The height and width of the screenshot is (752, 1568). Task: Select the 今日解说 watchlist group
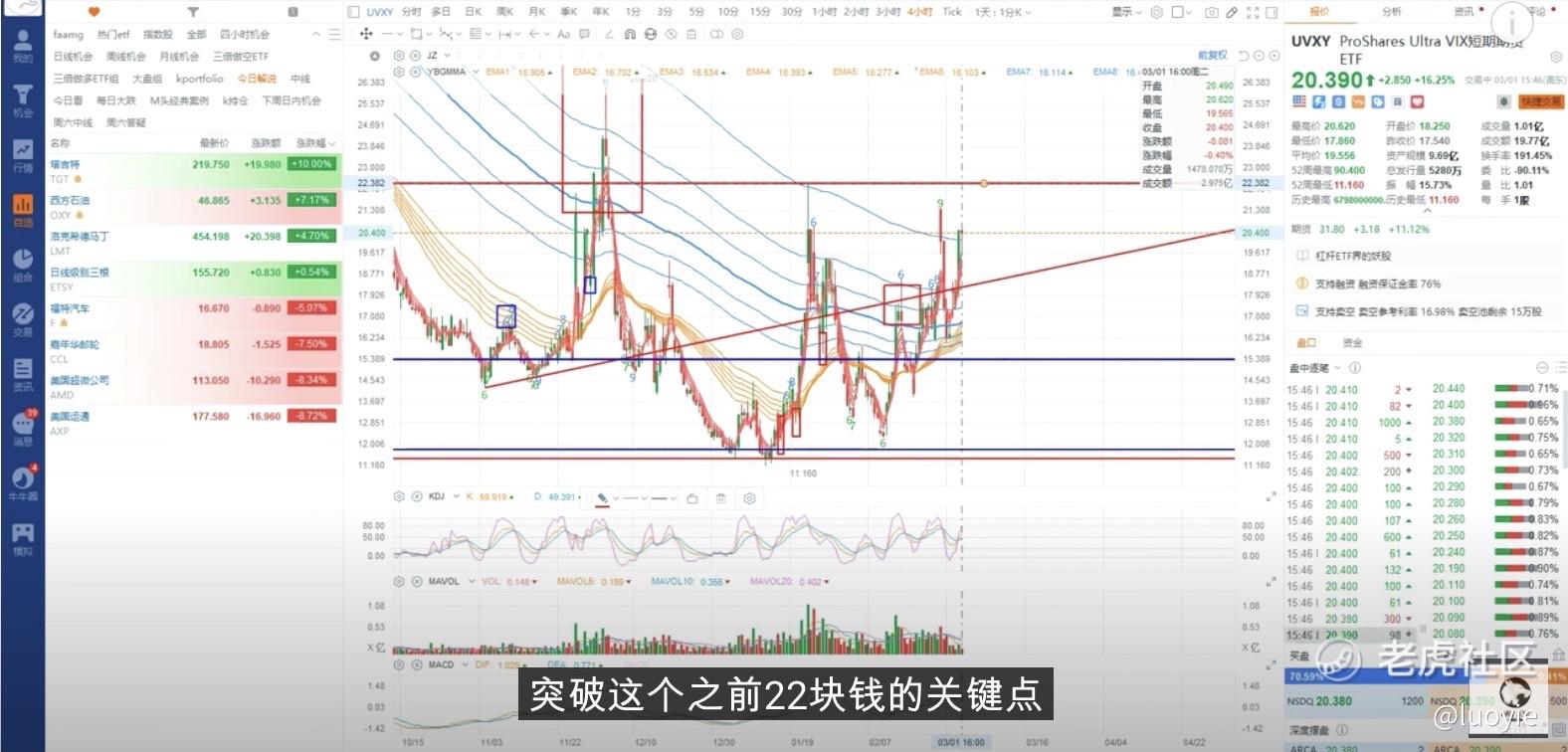click(257, 78)
